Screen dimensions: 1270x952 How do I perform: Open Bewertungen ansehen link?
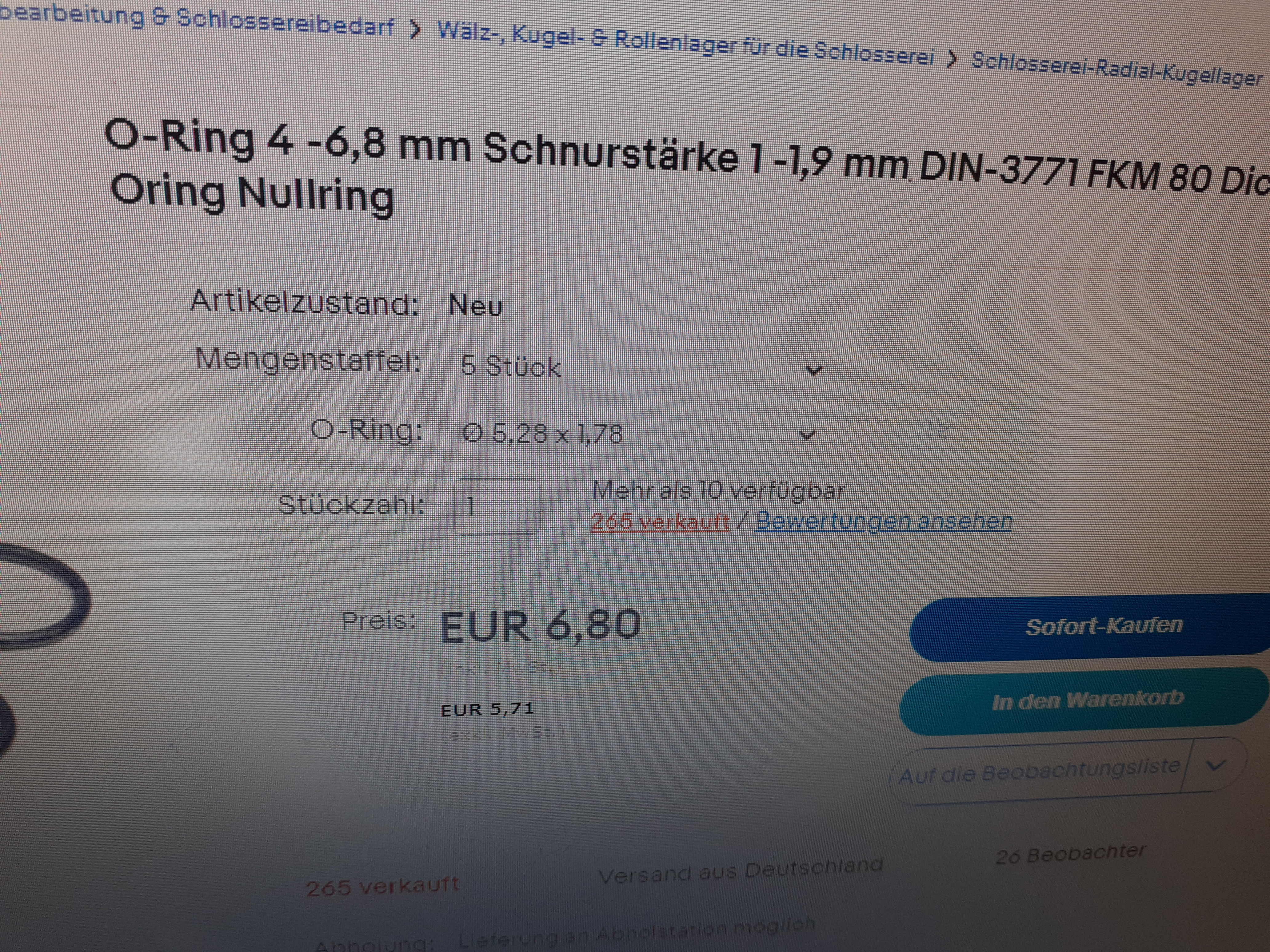click(x=883, y=521)
